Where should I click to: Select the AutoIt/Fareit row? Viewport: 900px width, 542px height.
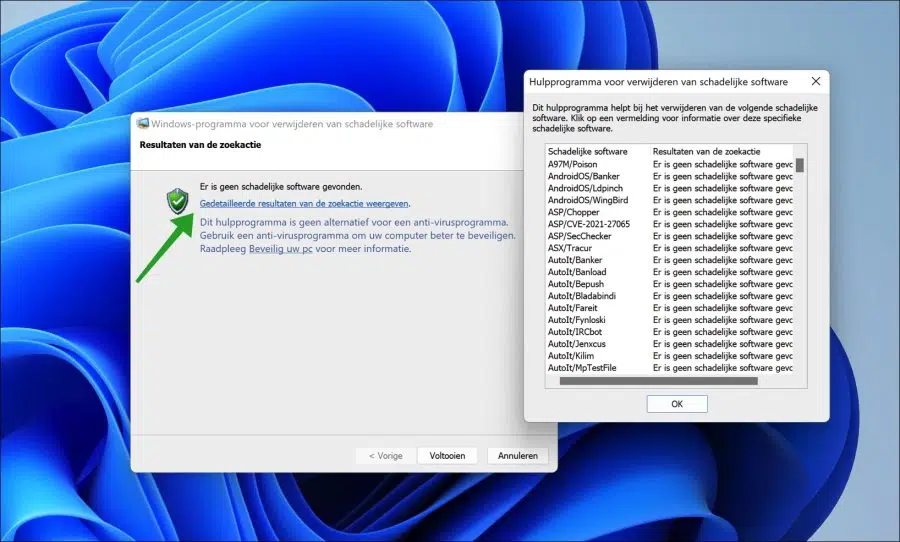coord(669,308)
